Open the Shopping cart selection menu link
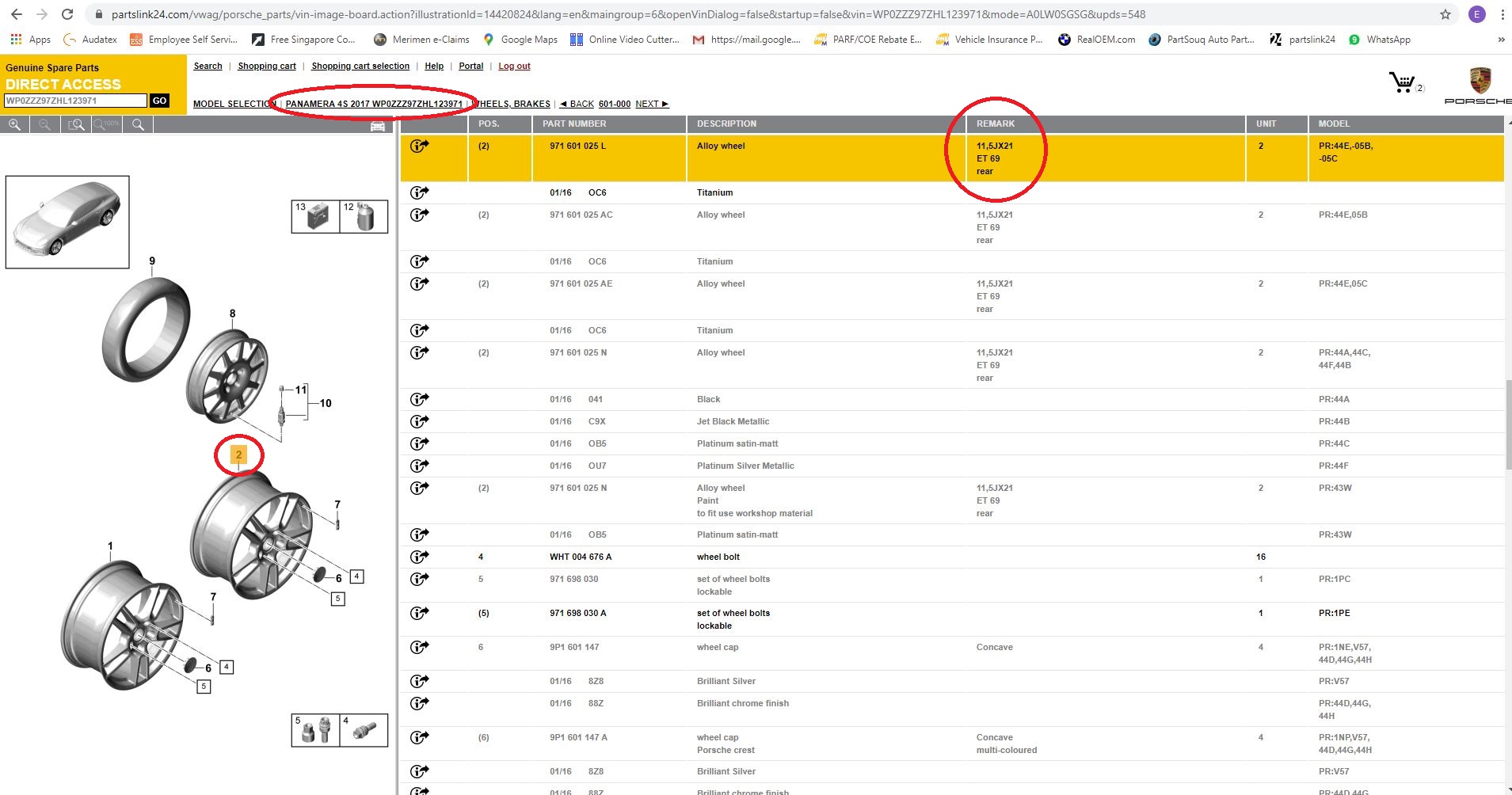1512x795 pixels. (x=360, y=67)
